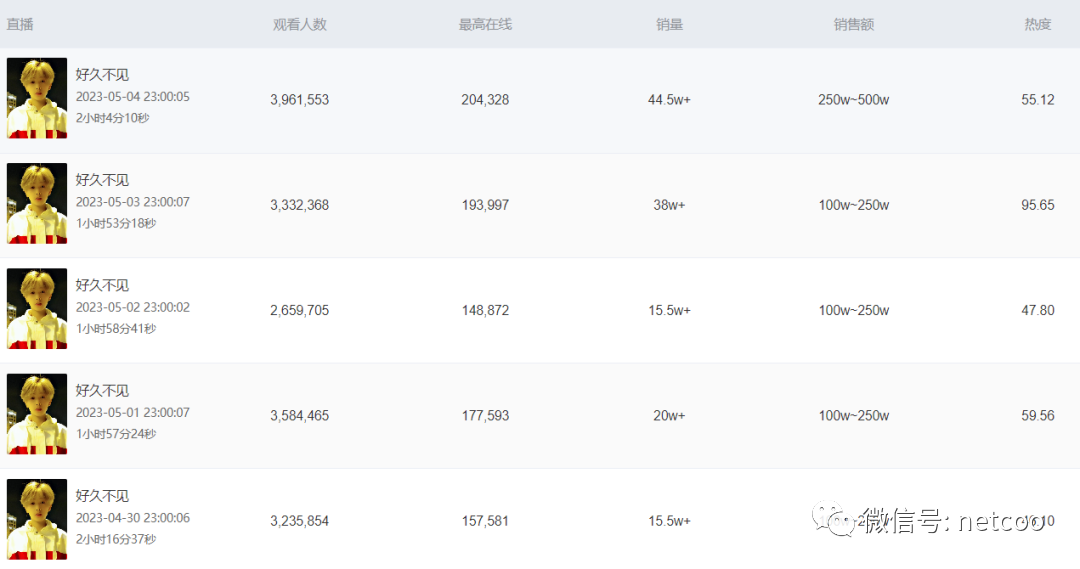Select the 95.65 heat value

pos(1038,205)
